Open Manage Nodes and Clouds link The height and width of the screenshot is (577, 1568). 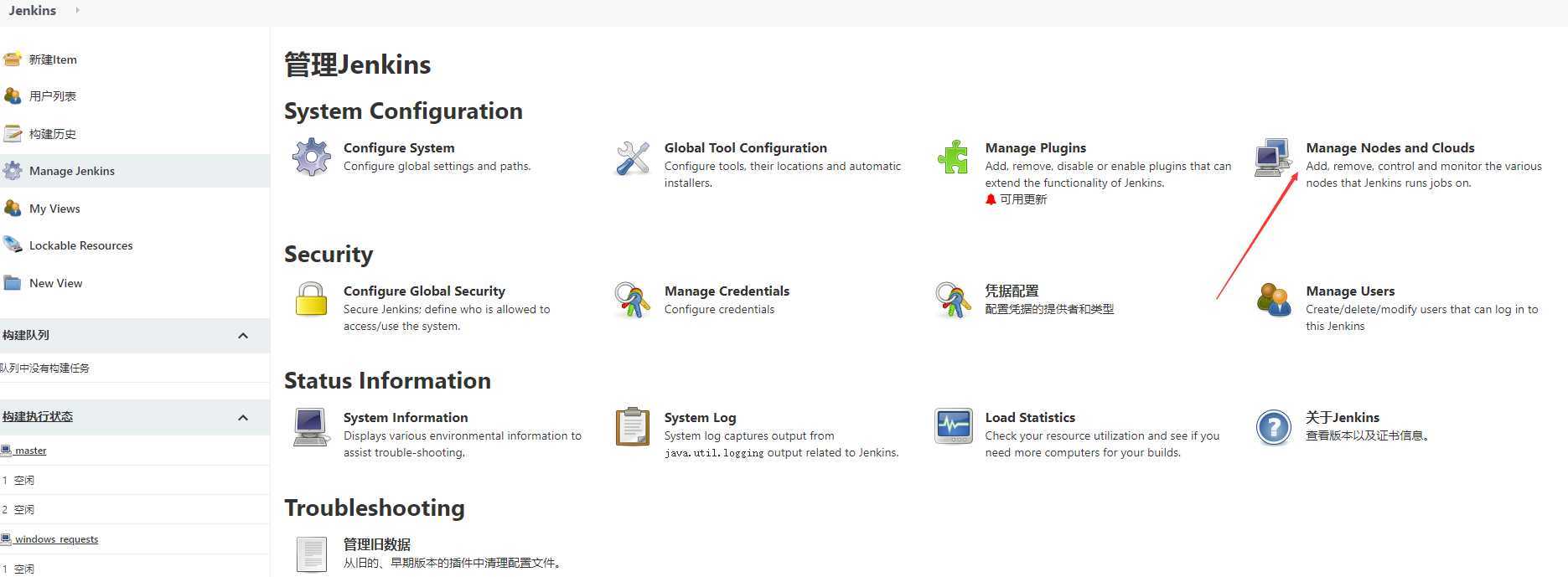click(x=1390, y=147)
